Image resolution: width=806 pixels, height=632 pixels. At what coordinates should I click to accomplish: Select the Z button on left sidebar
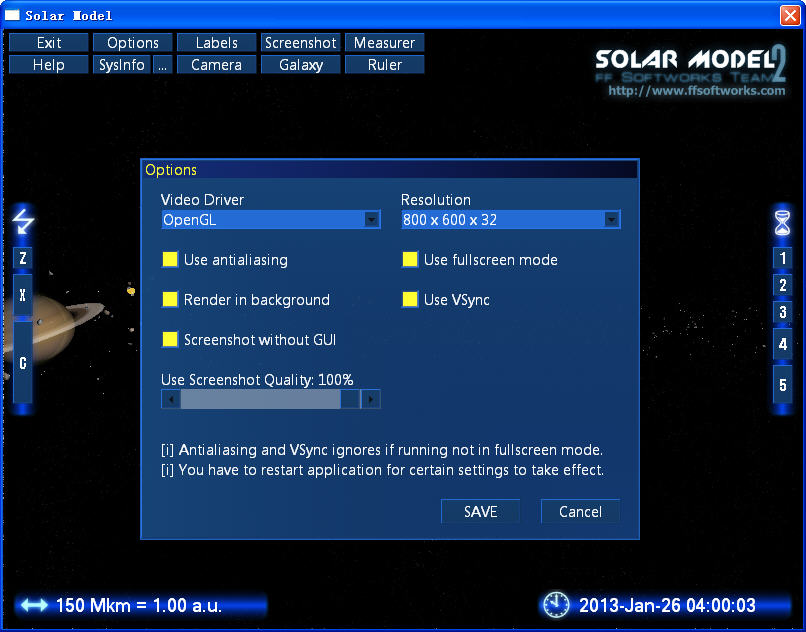[23, 258]
